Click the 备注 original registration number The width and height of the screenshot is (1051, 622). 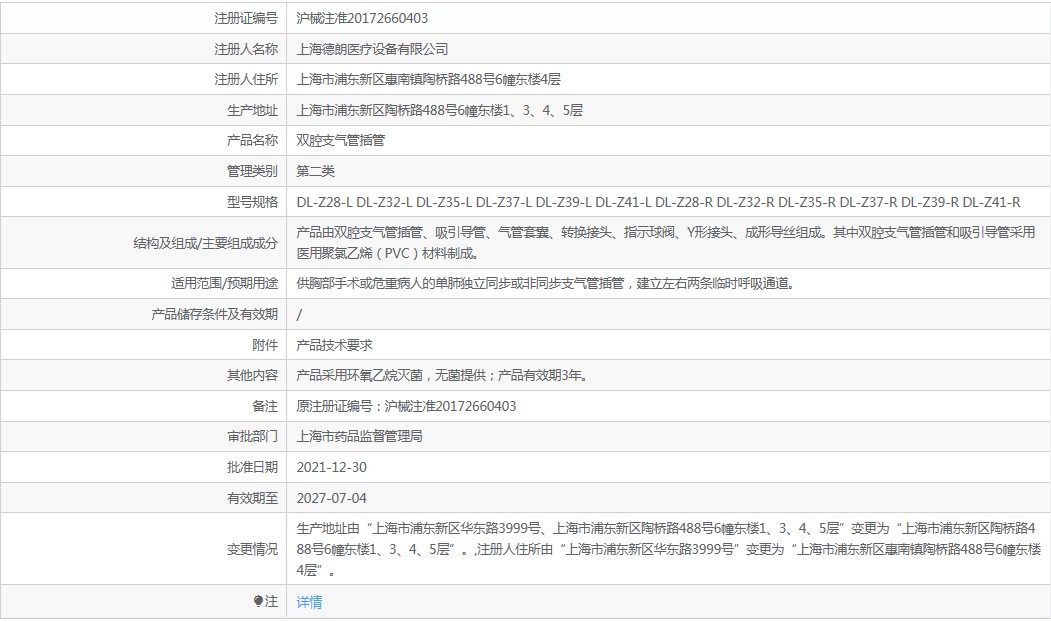pos(406,406)
